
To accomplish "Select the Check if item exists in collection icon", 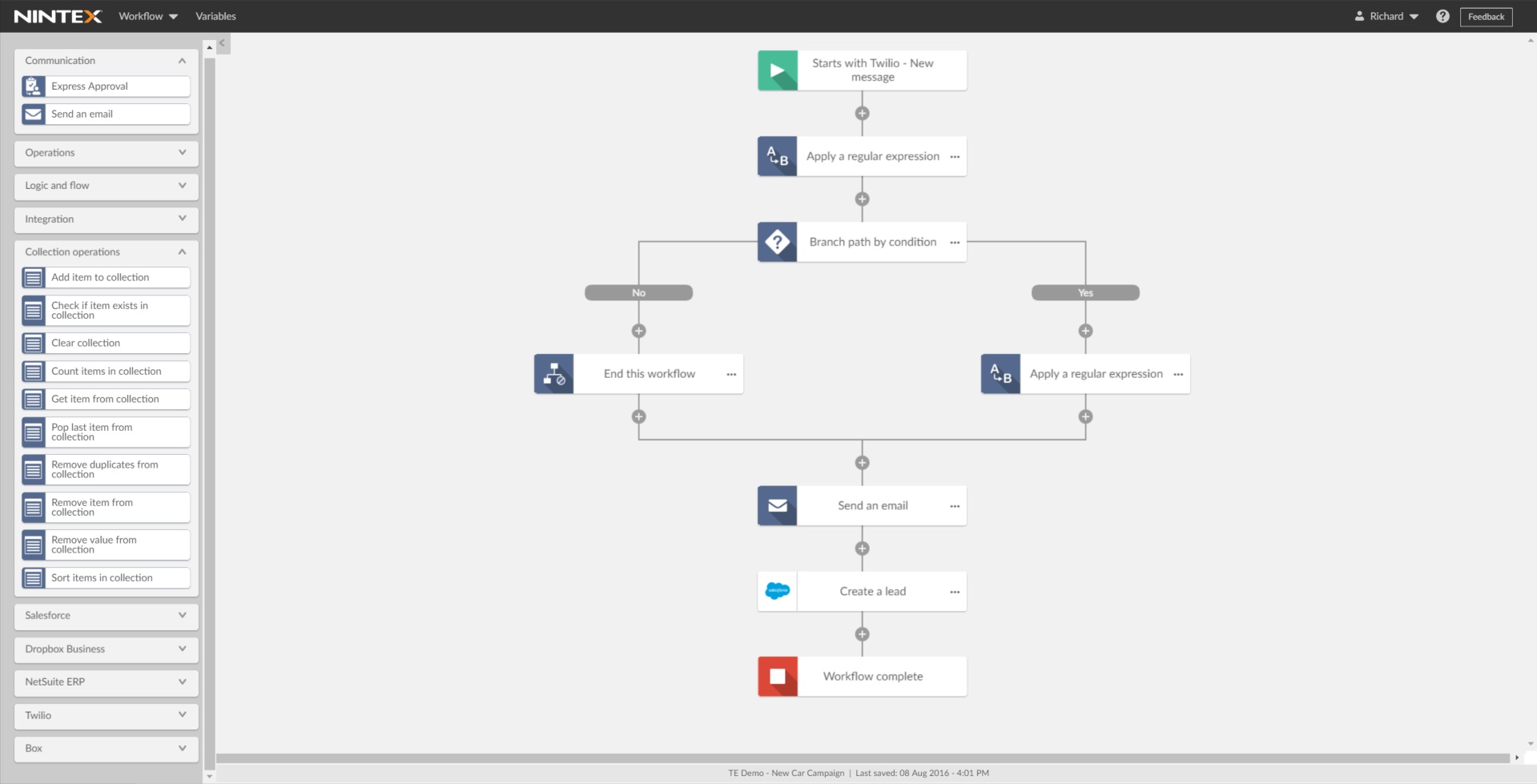I will click(34, 311).
